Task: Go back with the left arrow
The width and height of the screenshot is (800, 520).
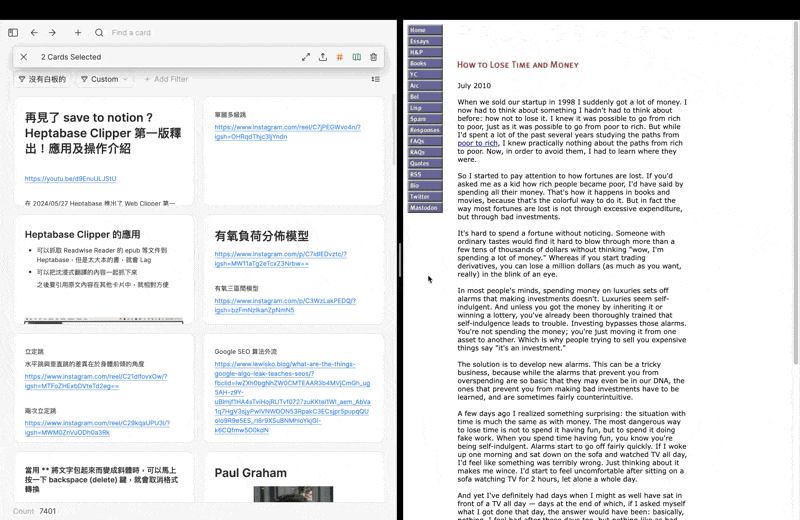Action: tap(34, 33)
